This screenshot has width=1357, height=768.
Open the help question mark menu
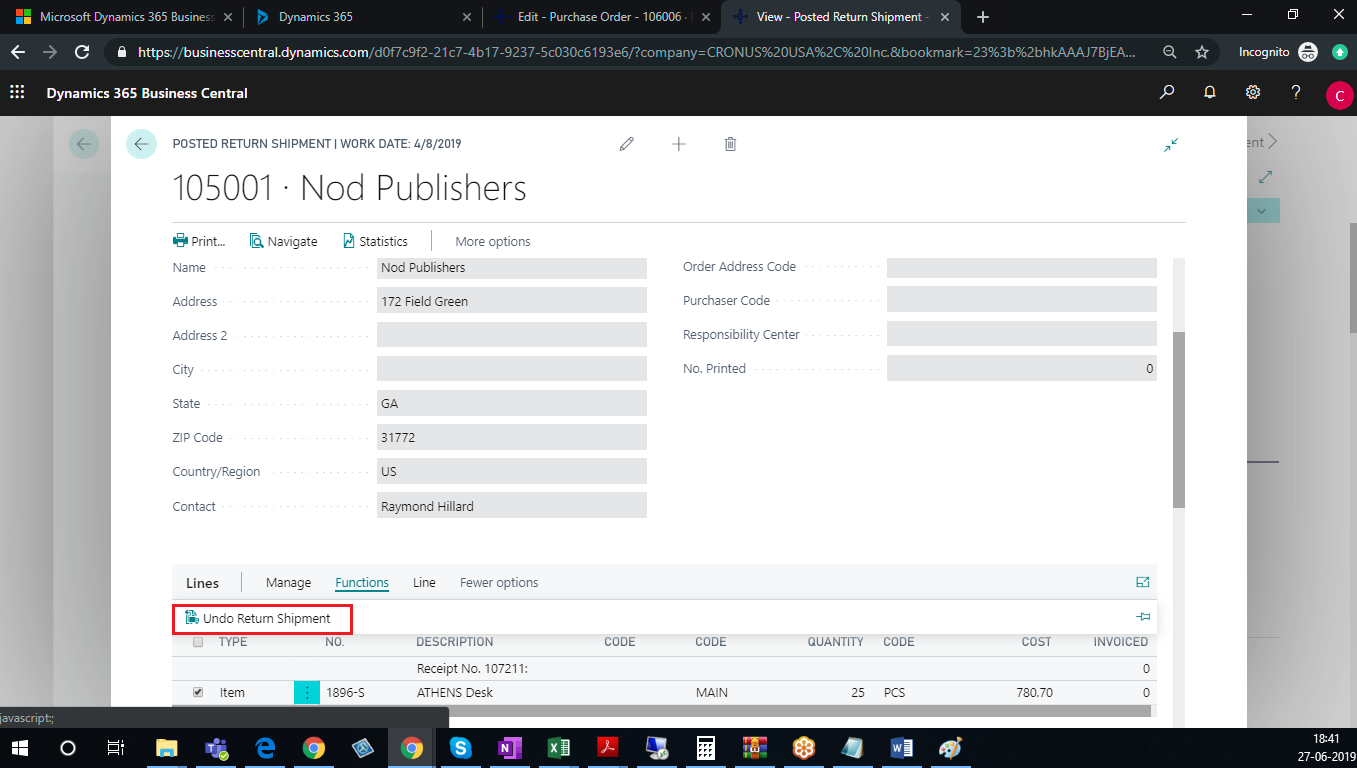1296,92
